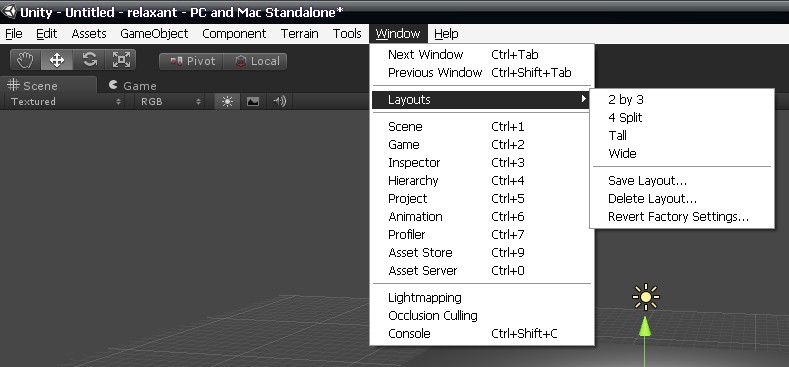Select the Hand tool
The width and height of the screenshot is (789, 367).
tap(25, 60)
